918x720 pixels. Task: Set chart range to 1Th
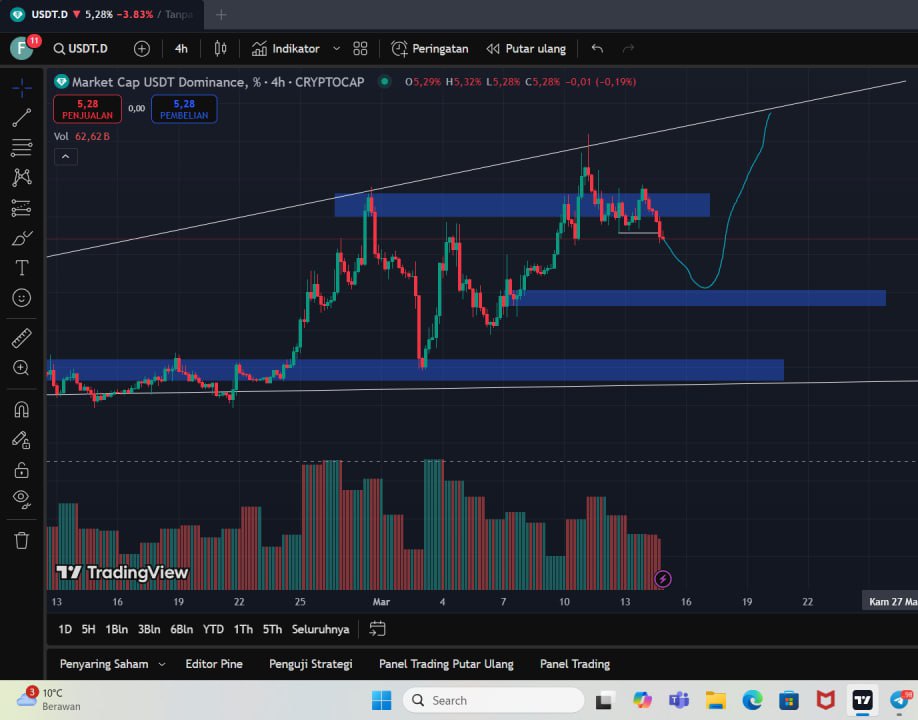tap(243, 629)
